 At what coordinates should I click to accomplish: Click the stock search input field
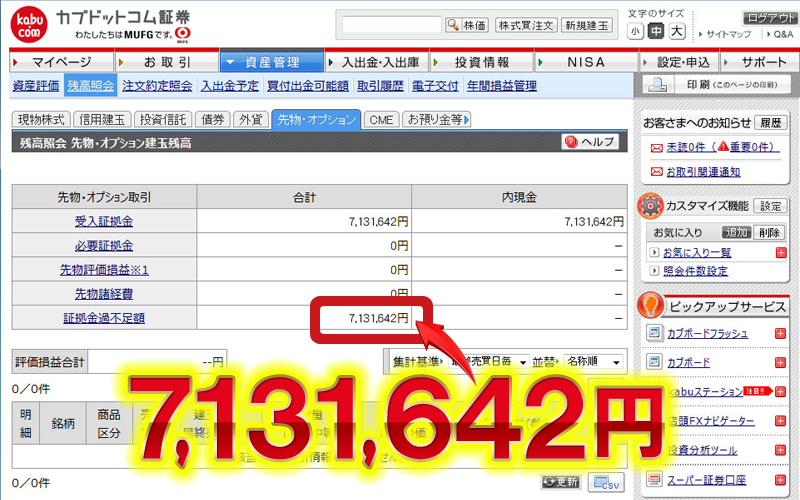(391, 25)
